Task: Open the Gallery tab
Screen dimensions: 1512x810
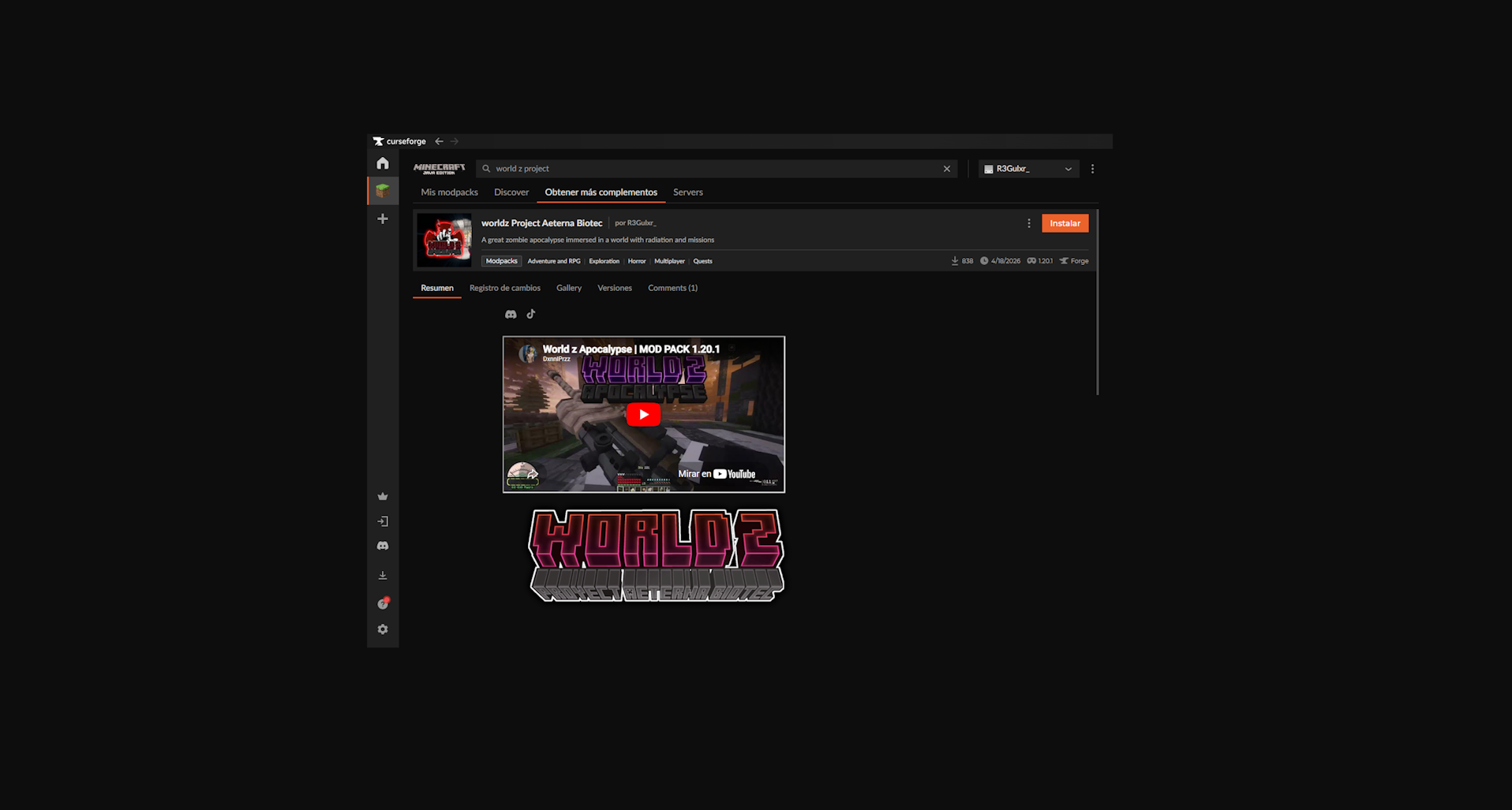Action: click(x=569, y=288)
